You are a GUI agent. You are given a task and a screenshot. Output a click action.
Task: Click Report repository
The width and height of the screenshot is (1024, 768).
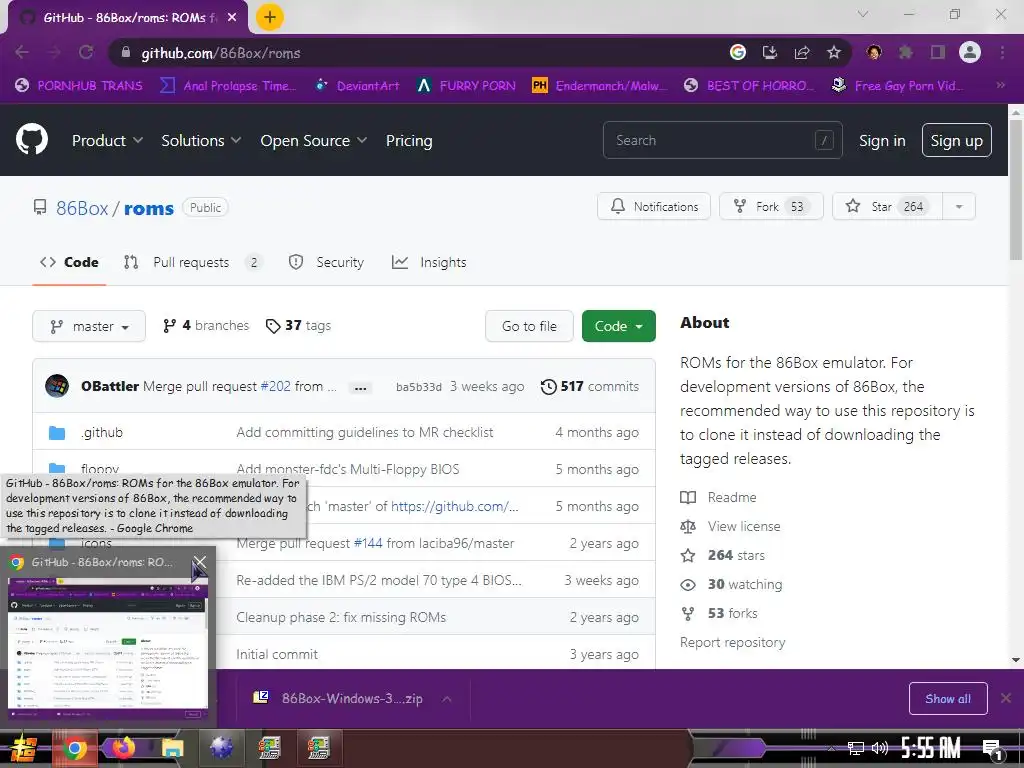(732, 642)
